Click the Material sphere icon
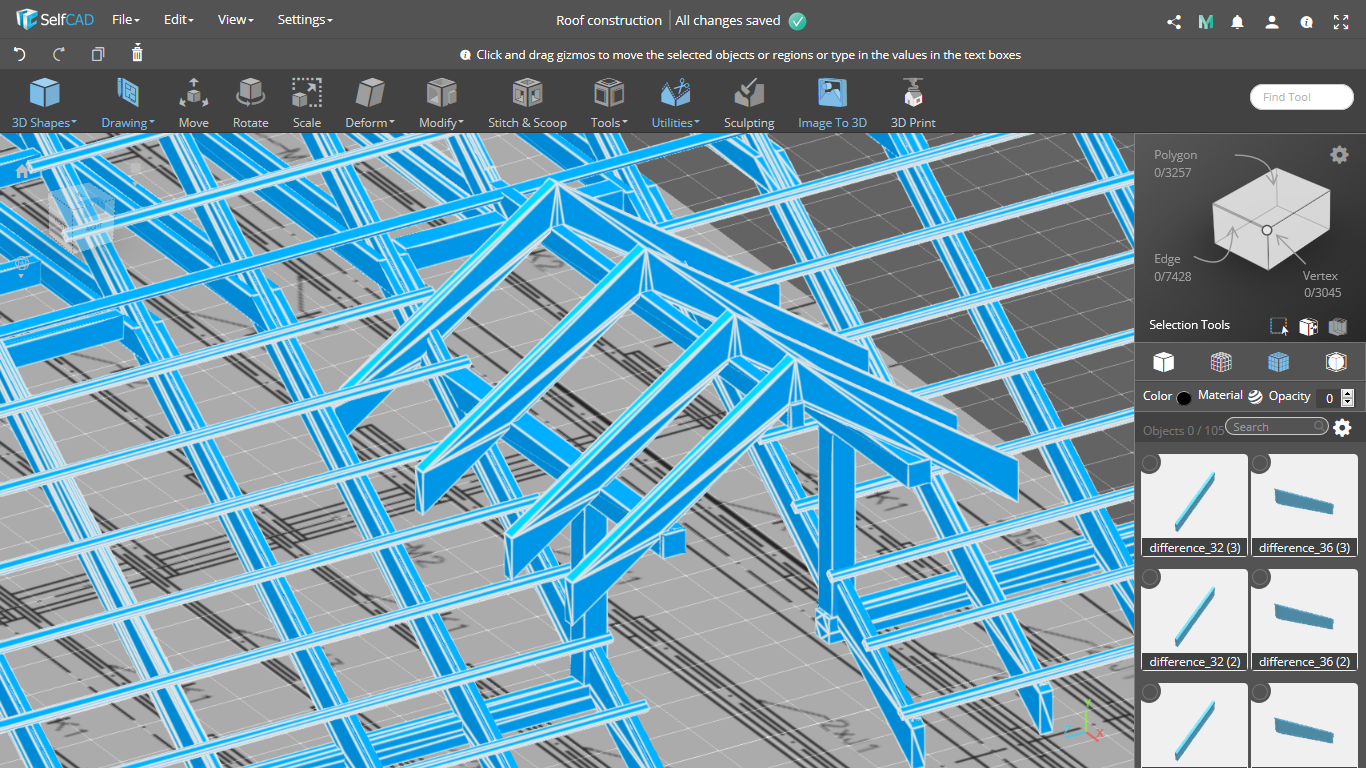The width and height of the screenshot is (1366, 768). tap(1255, 396)
